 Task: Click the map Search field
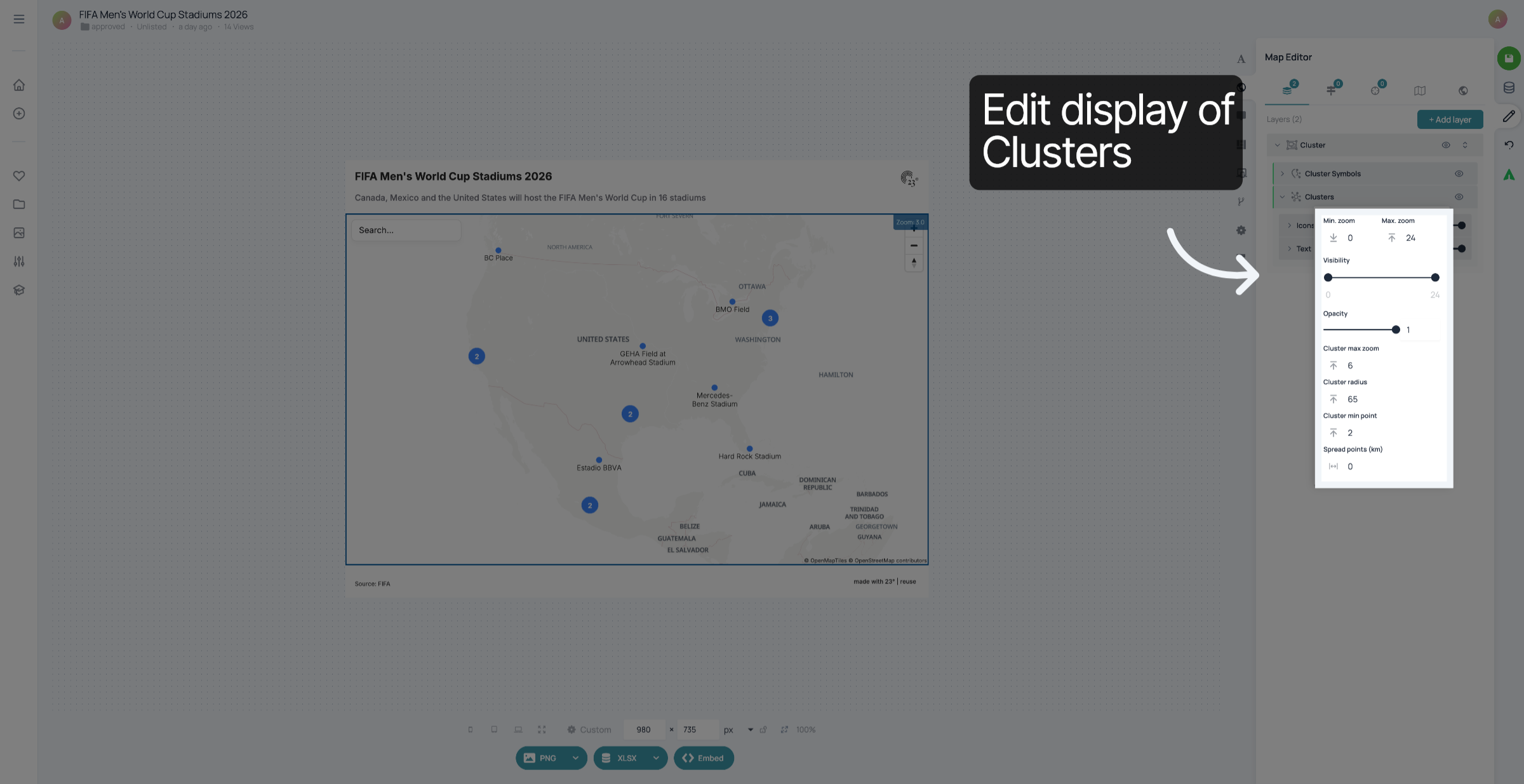(406, 230)
